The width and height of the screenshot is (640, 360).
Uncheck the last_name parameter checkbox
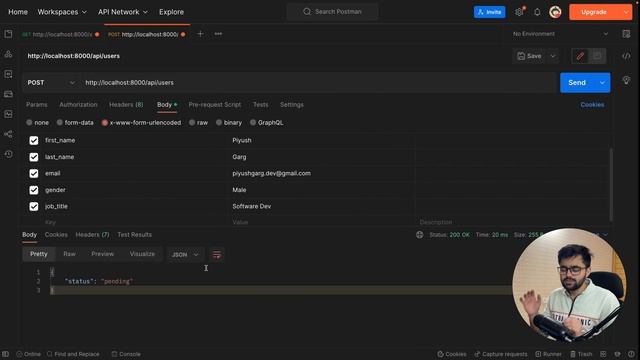pyautogui.click(x=34, y=157)
